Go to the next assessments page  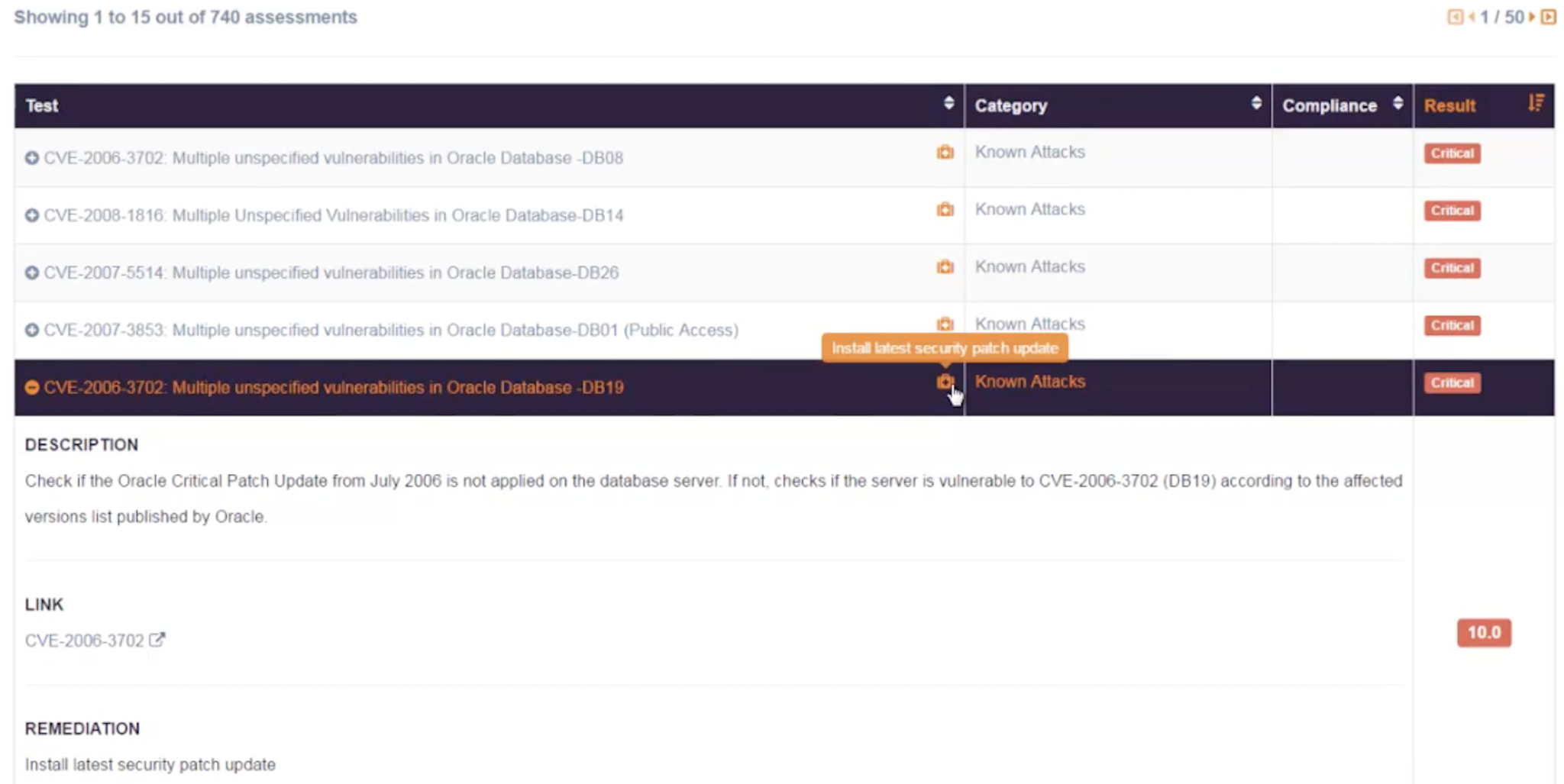tap(1532, 17)
